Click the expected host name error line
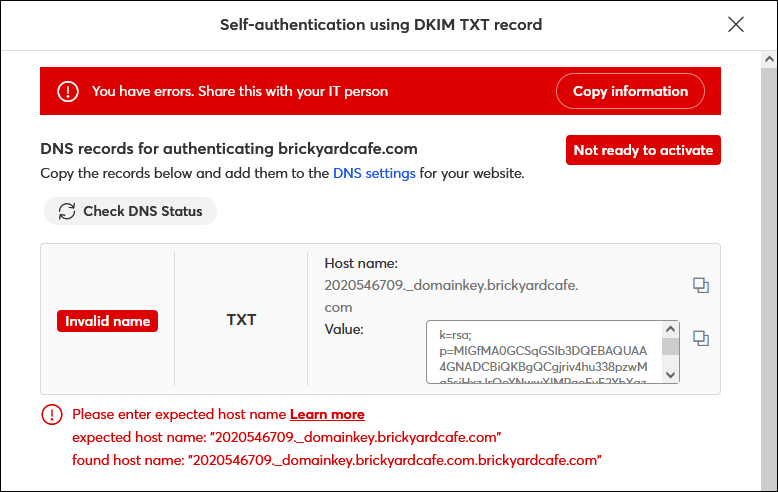The image size is (778, 492). pos(286,437)
